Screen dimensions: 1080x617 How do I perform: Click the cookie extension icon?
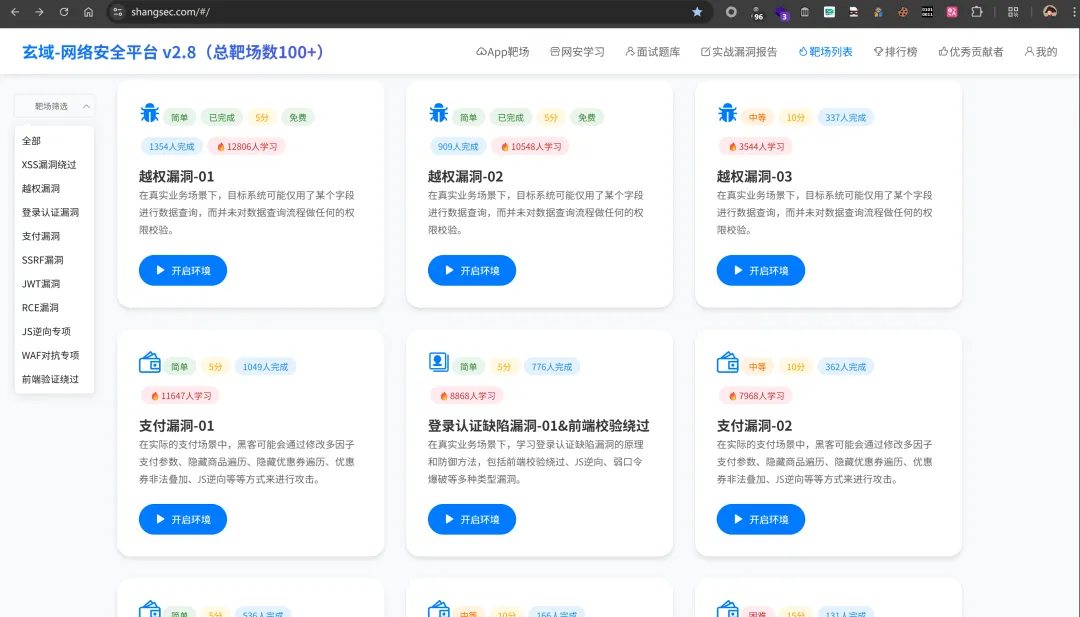(x=902, y=12)
